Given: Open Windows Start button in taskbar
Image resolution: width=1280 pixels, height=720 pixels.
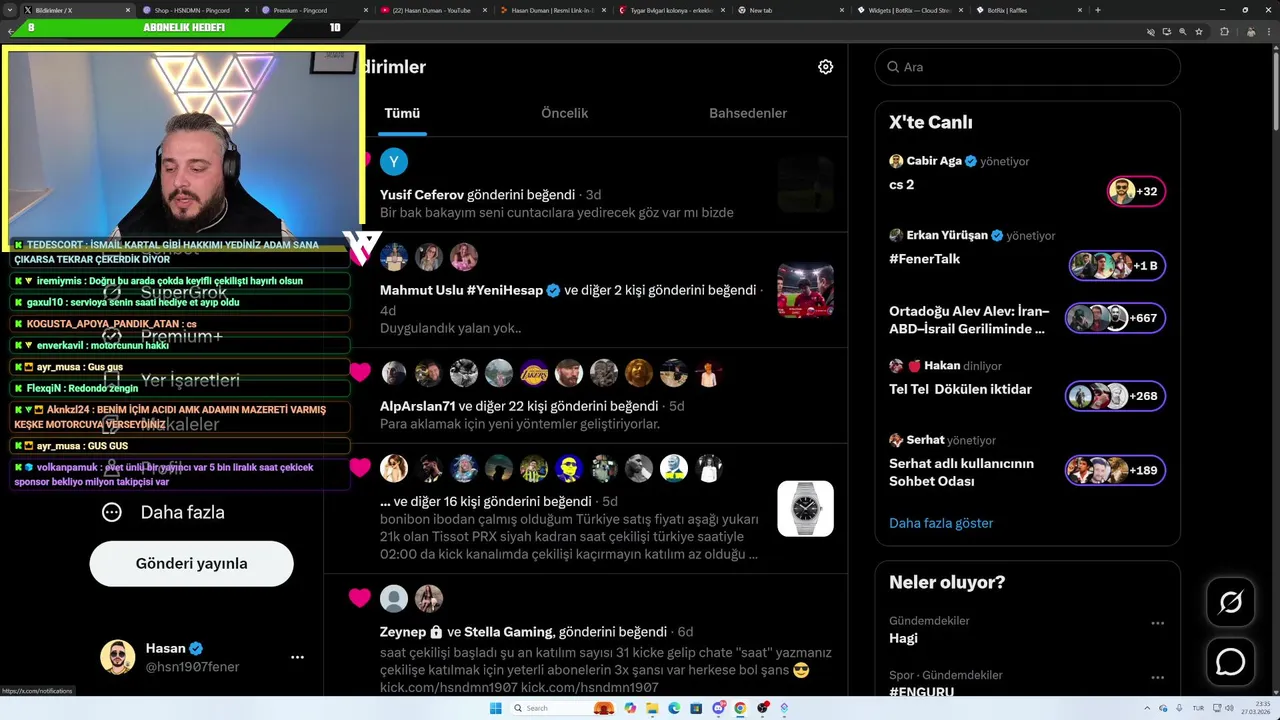Looking at the screenshot, I should point(495,708).
